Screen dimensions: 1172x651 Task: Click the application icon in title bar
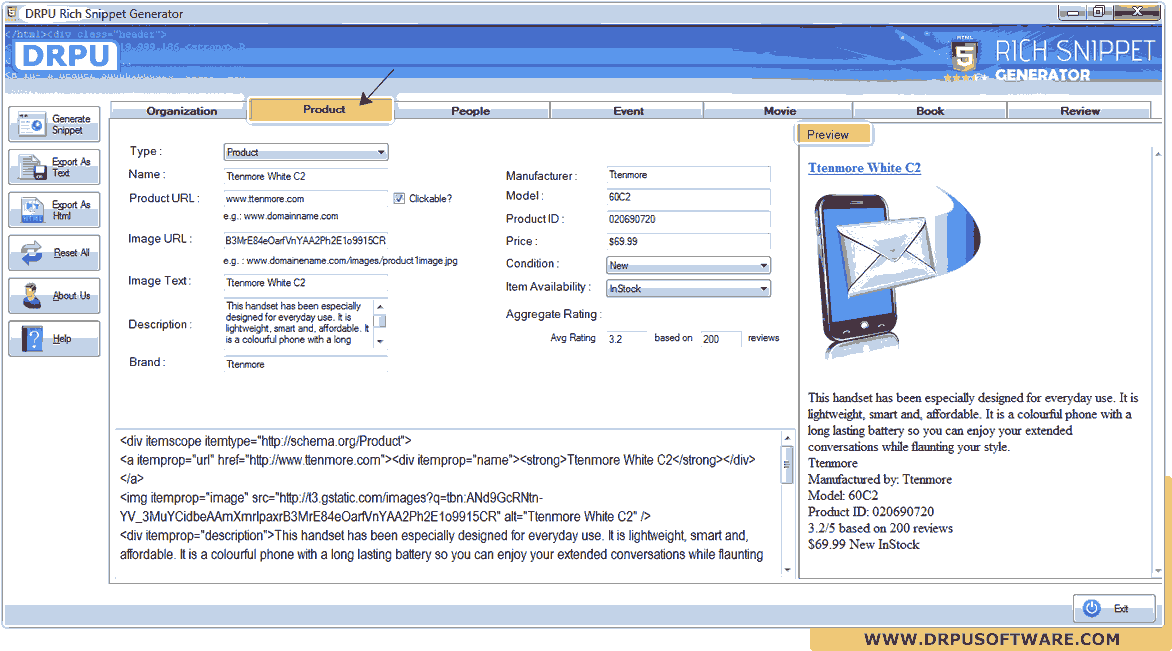click(11, 13)
